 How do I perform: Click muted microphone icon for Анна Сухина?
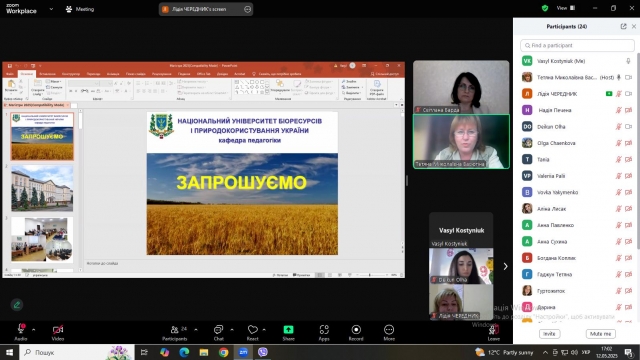click(619, 242)
